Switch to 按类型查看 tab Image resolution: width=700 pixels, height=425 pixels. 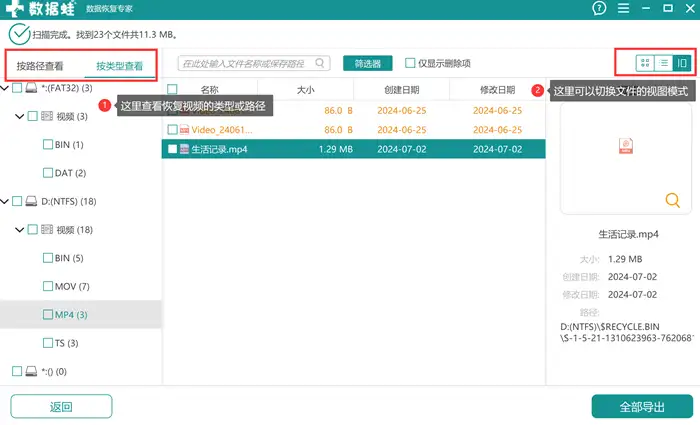pos(119,66)
